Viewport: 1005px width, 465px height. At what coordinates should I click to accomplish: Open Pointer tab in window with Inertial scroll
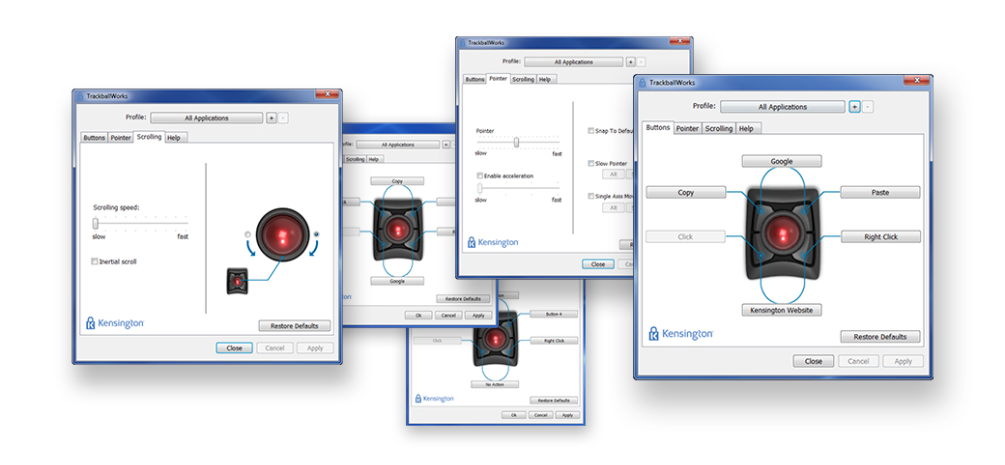click(120, 138)
